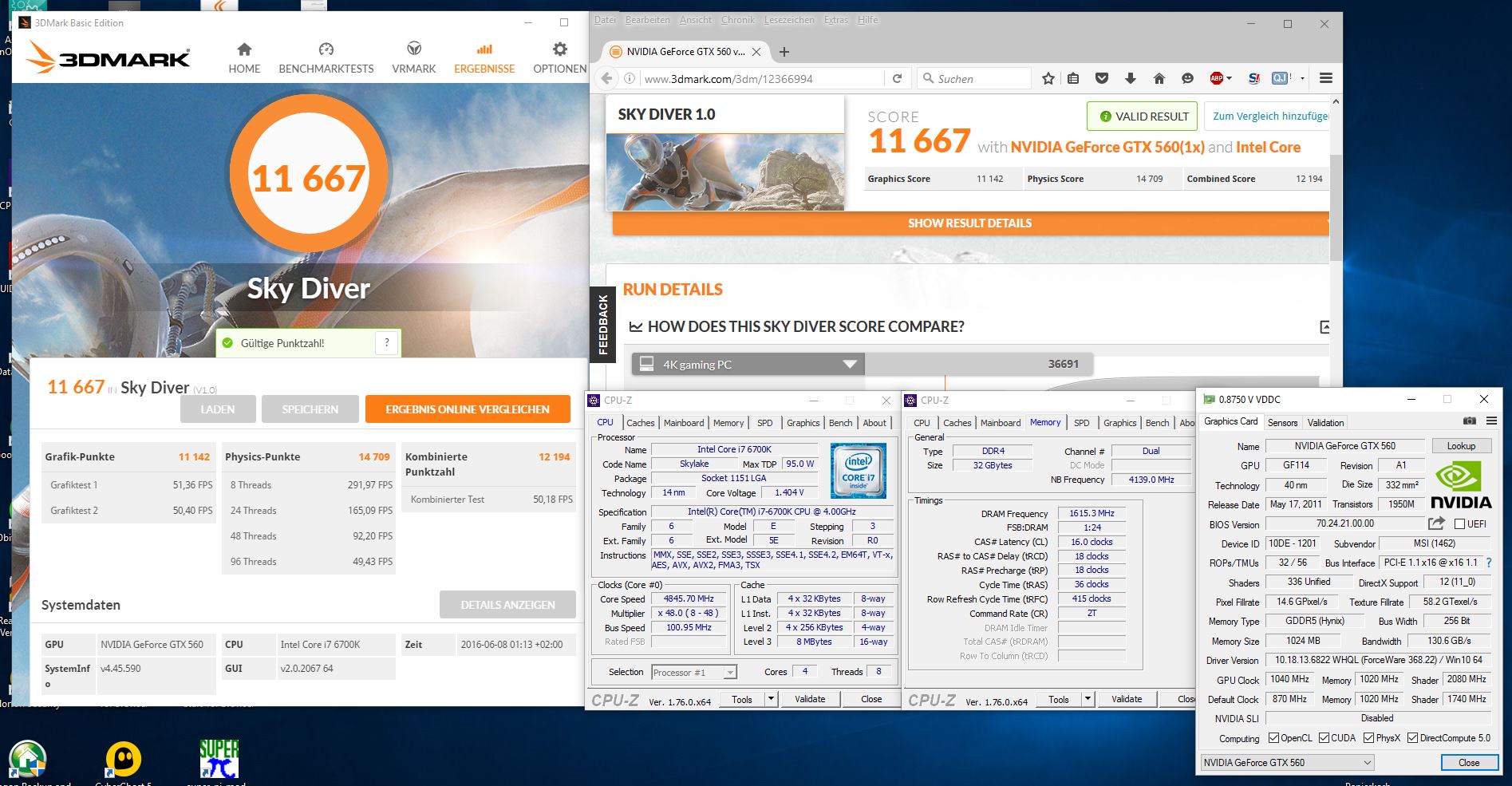
Task: Click the Sky Diver 1.0 thumbnail image
Action: [725, 172]
